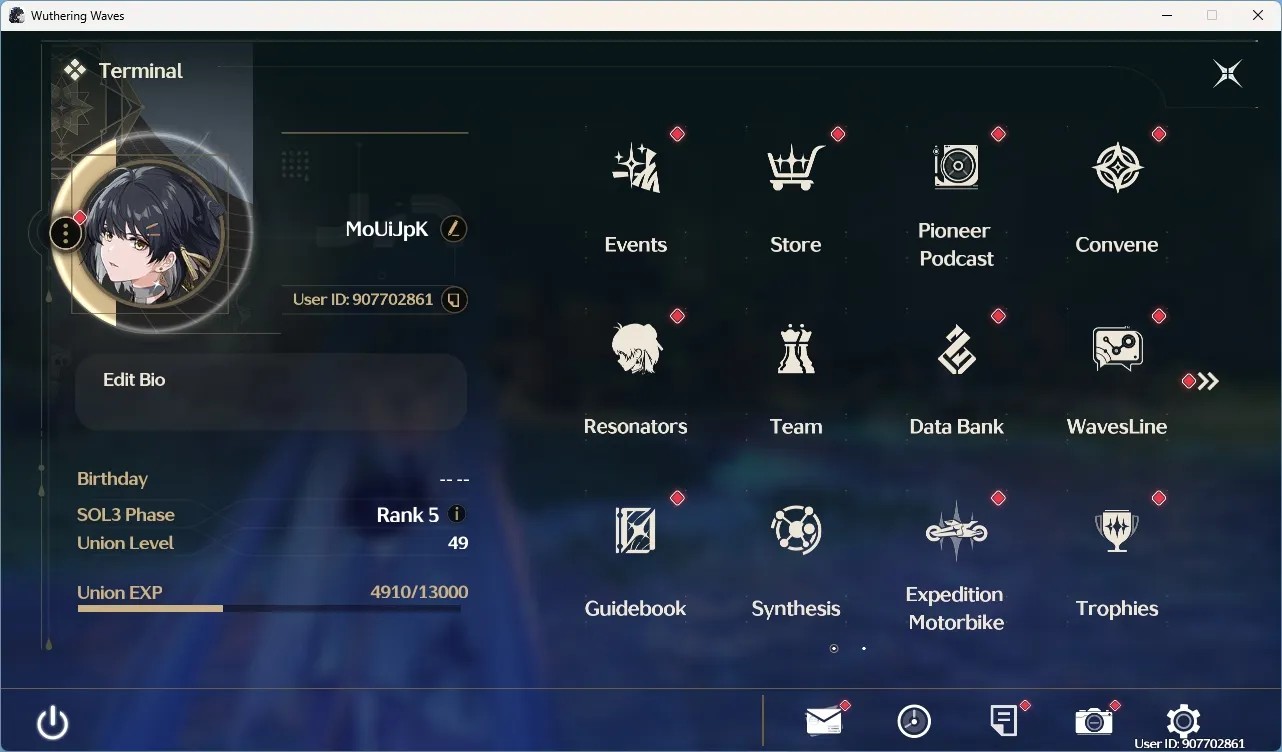Click the User ID: 907702861 text in profile

click(x=363, y=299)
